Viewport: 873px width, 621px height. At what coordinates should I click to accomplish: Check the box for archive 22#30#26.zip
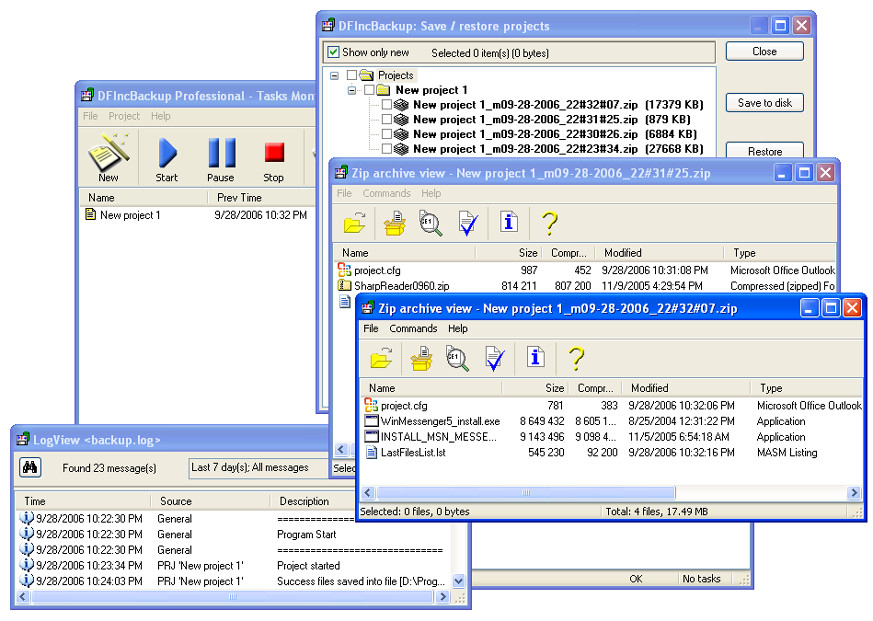387,134
